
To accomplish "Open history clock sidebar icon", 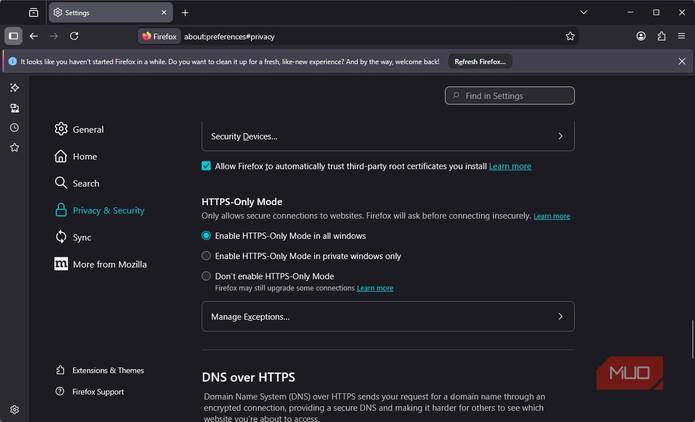I will pyautogui.click(x=15, y=128).
